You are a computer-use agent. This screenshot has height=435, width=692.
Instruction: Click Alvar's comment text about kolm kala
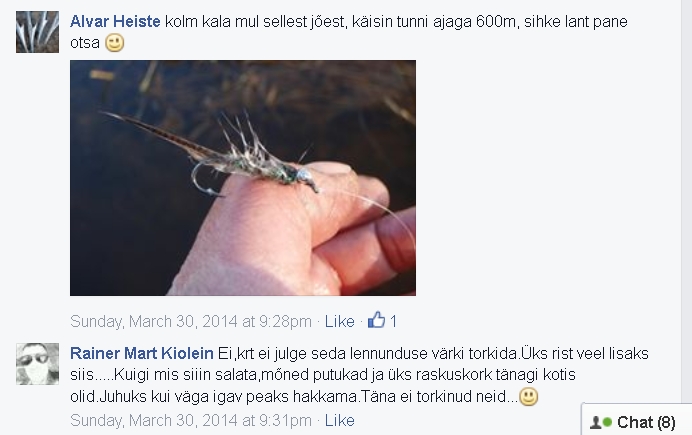click(349, 32)
